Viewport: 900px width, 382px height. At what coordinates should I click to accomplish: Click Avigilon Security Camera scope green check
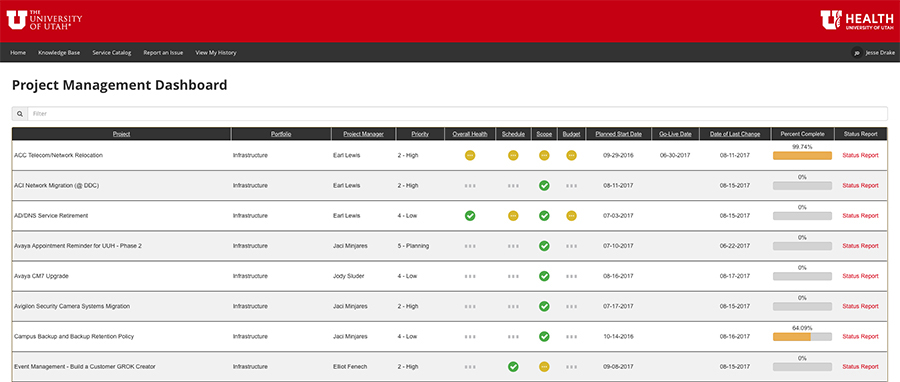[x=544, y=306]
